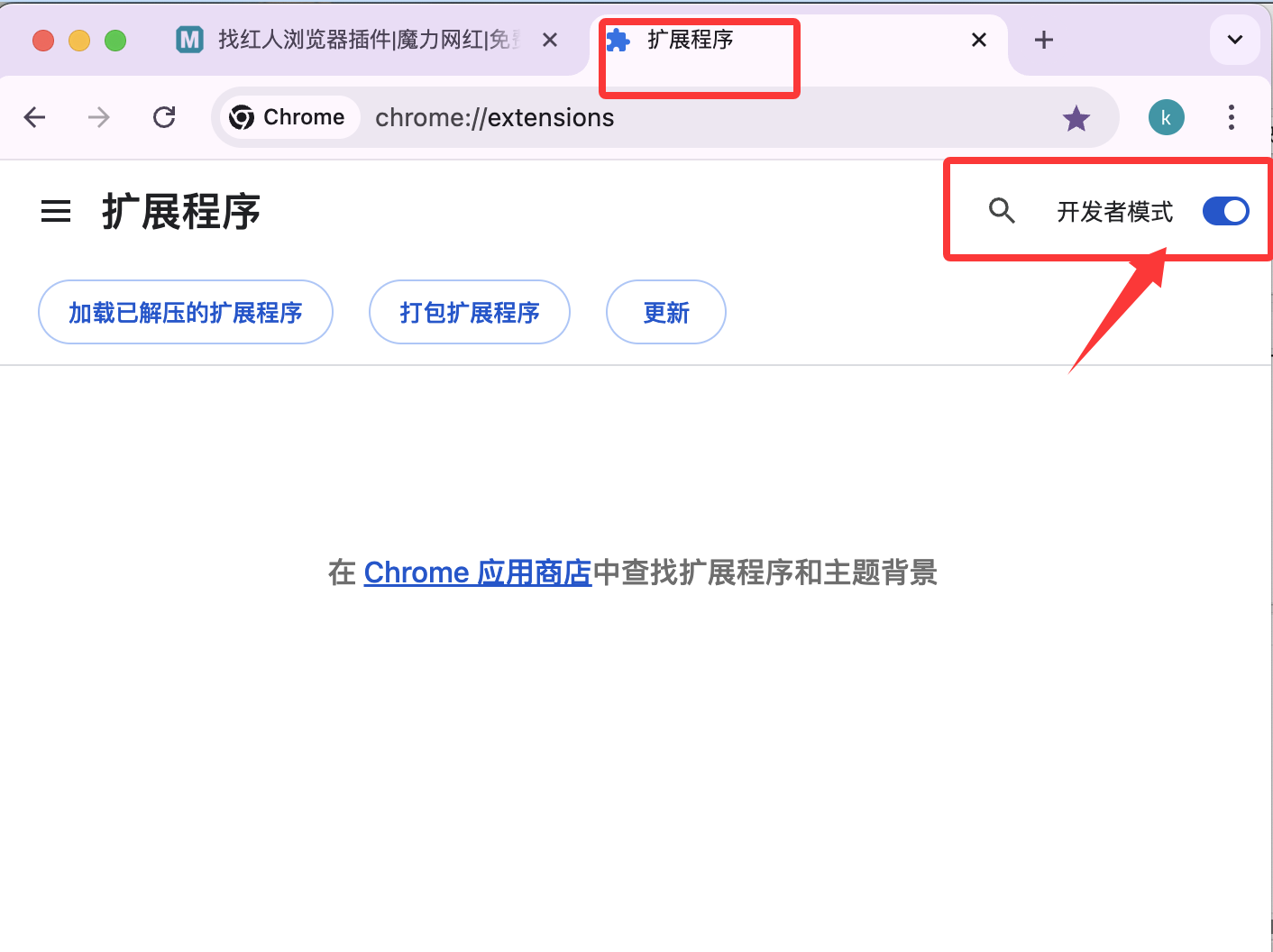Open Chrome's three-dot menu

(1231, 117)
